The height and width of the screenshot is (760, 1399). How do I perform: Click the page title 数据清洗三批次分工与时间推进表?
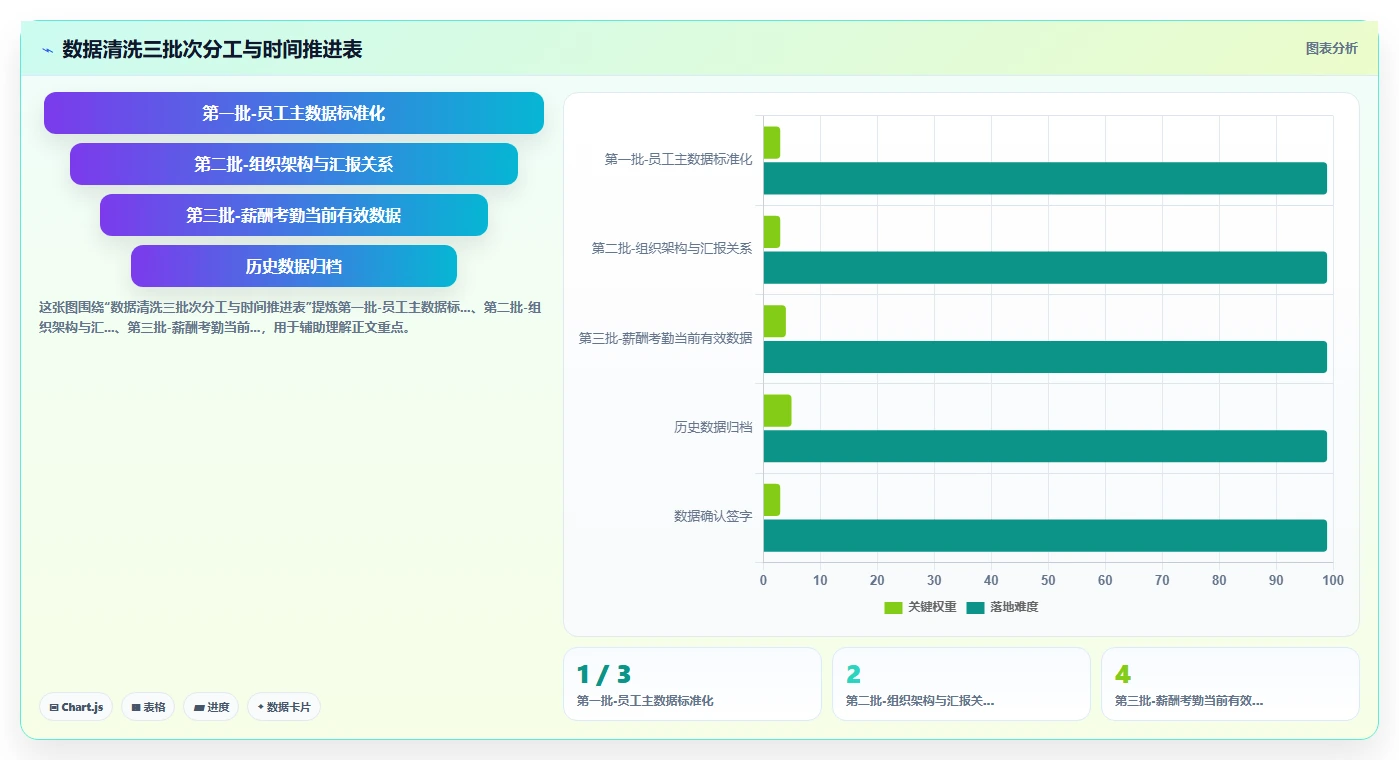click(212, 49)
